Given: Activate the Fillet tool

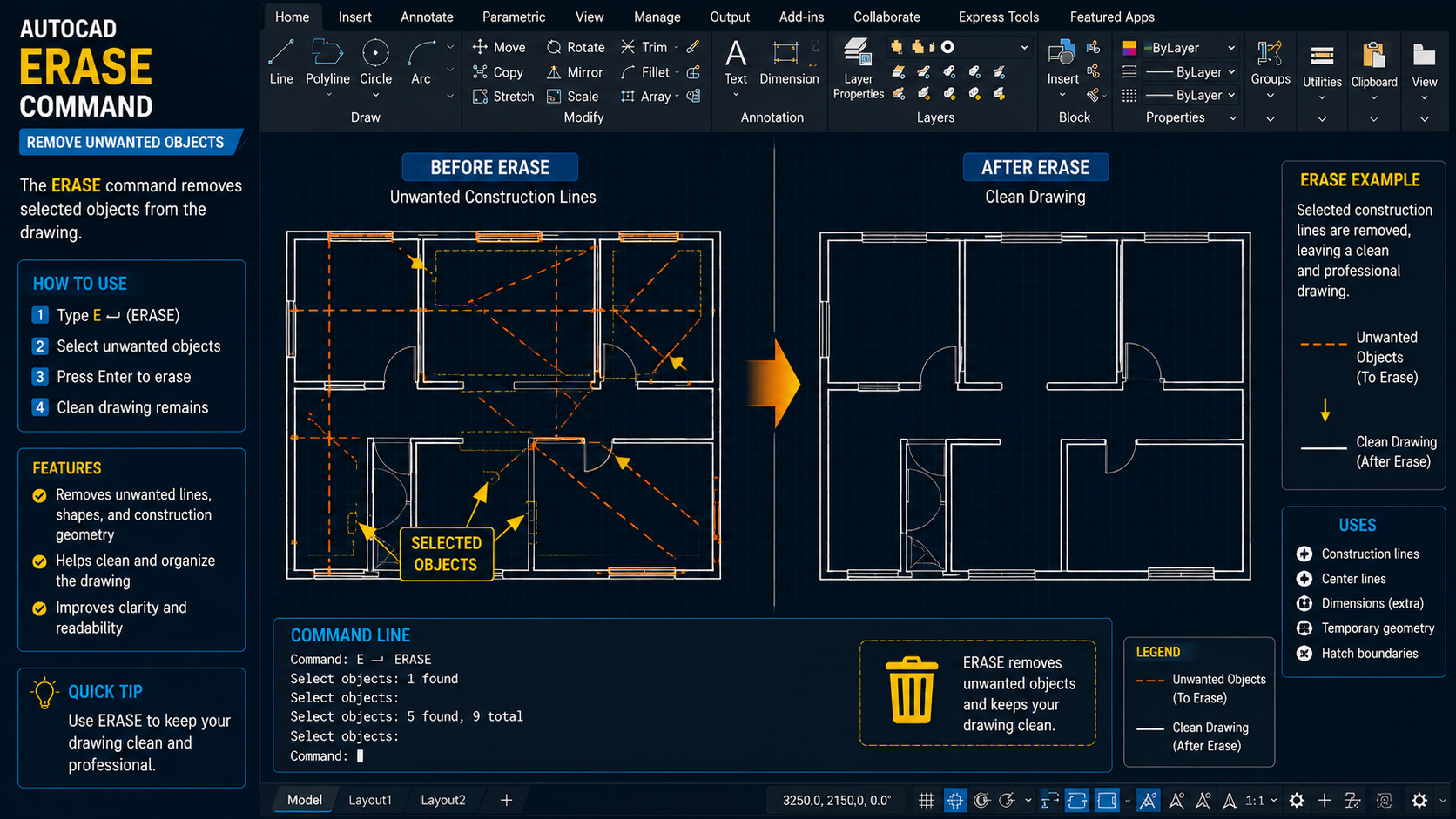Looking at the screenshot, I should coord(645,72).
